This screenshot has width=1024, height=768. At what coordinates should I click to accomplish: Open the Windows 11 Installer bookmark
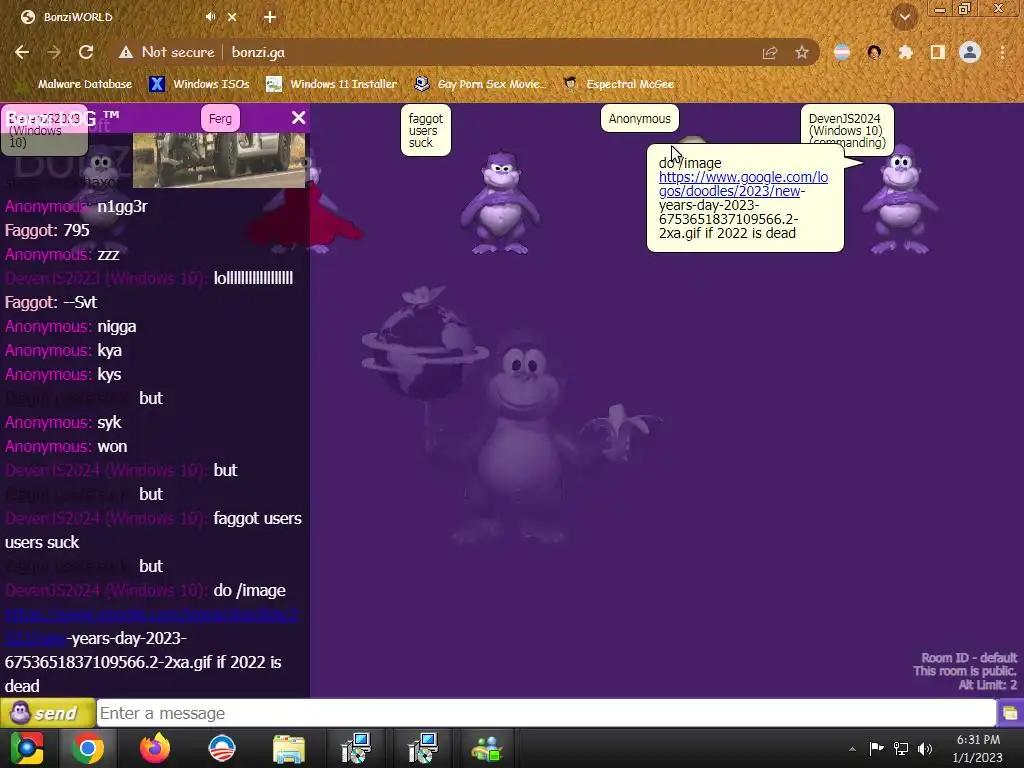[x=332, y=84]
